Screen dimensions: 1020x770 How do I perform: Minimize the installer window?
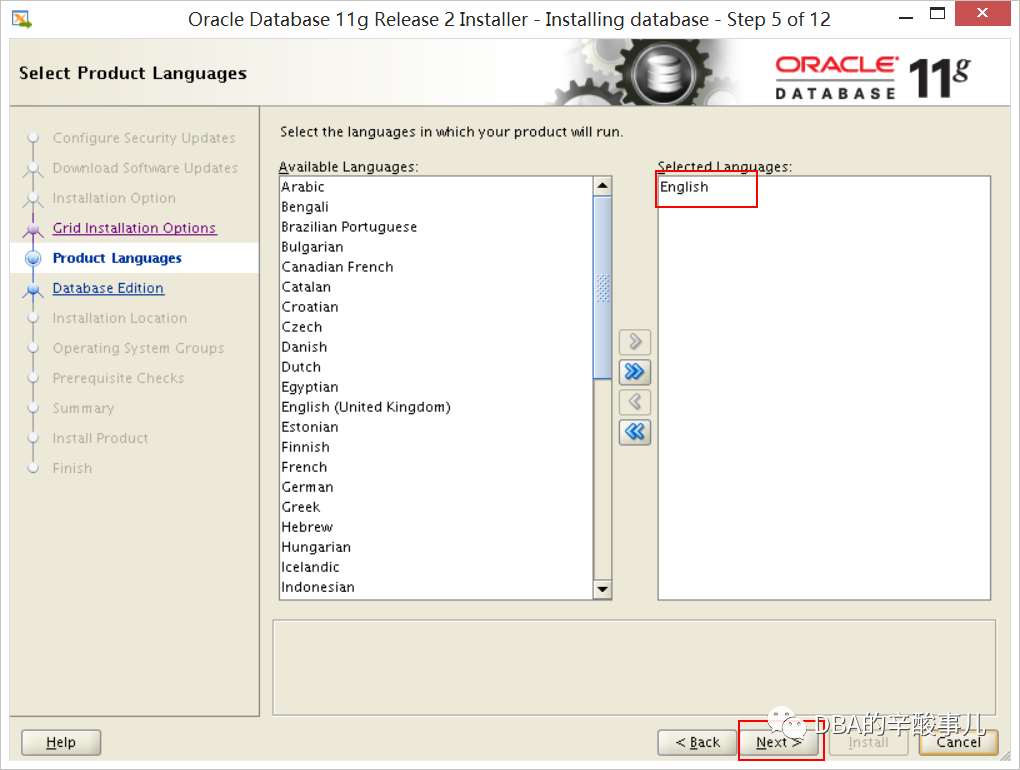906,16
